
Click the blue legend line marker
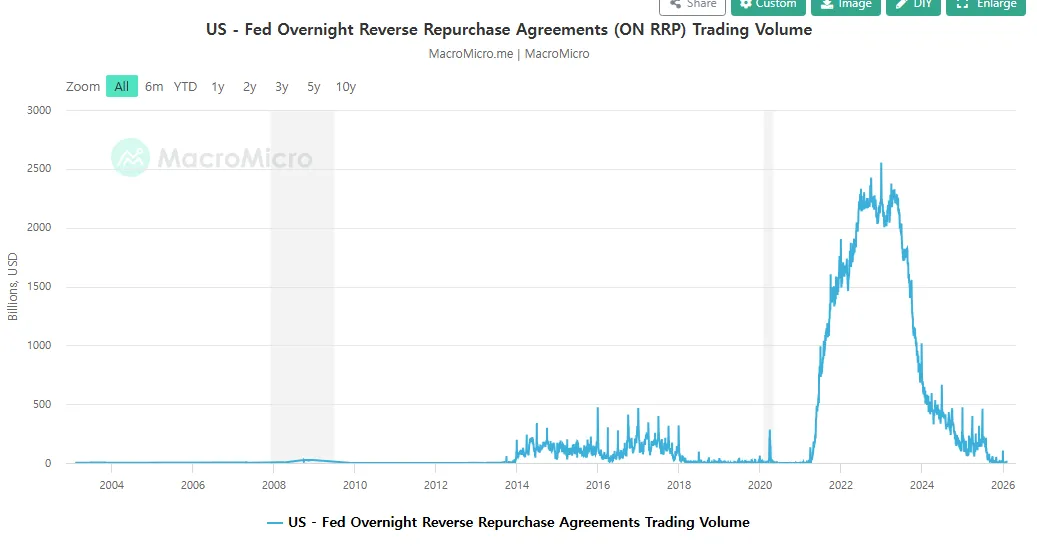pyautogui.click(x=275, y=522)
